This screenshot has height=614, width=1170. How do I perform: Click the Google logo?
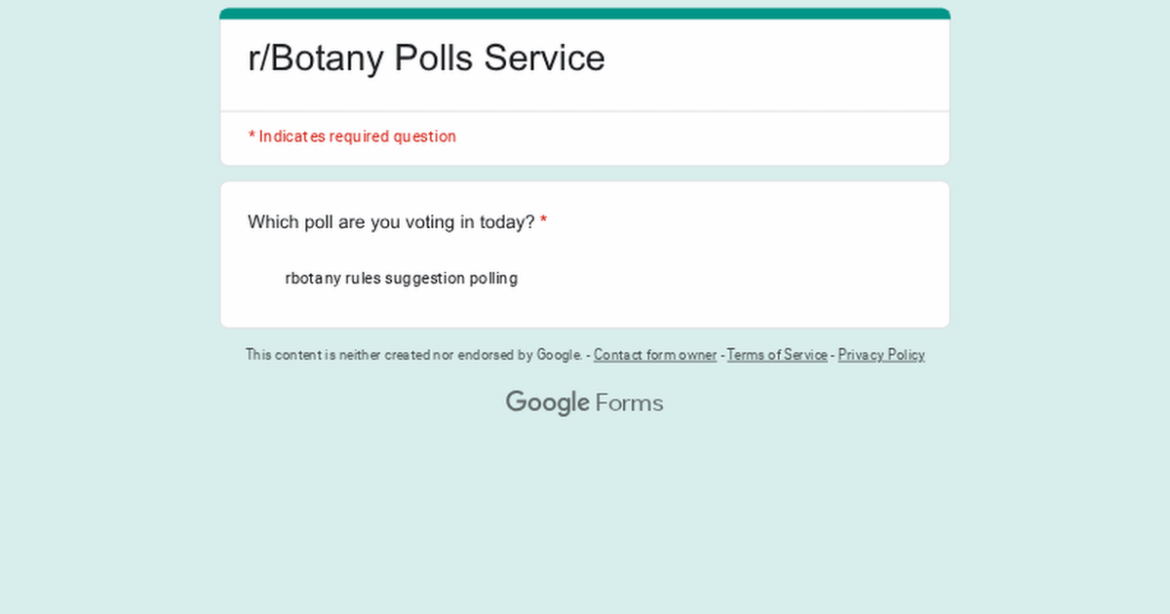coord(548,402)
